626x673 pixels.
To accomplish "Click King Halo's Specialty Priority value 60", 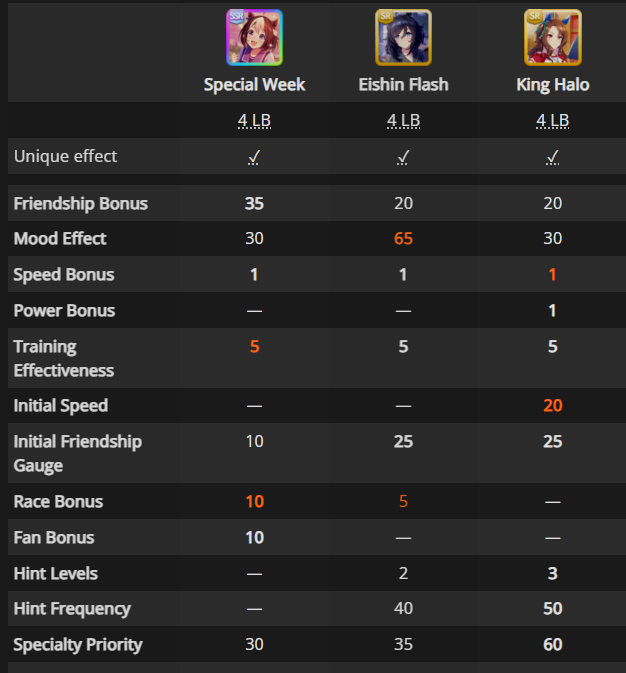I will point(553,644).
